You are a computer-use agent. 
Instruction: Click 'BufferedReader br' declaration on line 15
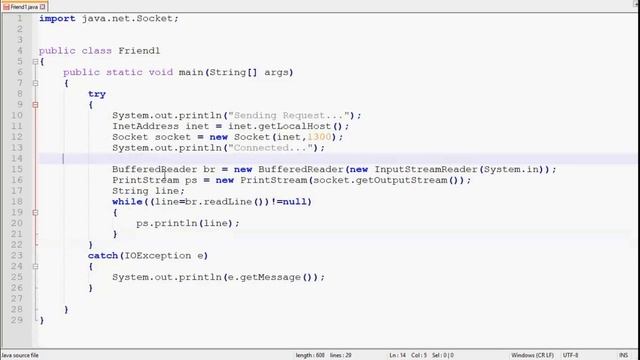[x=164, y=169]
